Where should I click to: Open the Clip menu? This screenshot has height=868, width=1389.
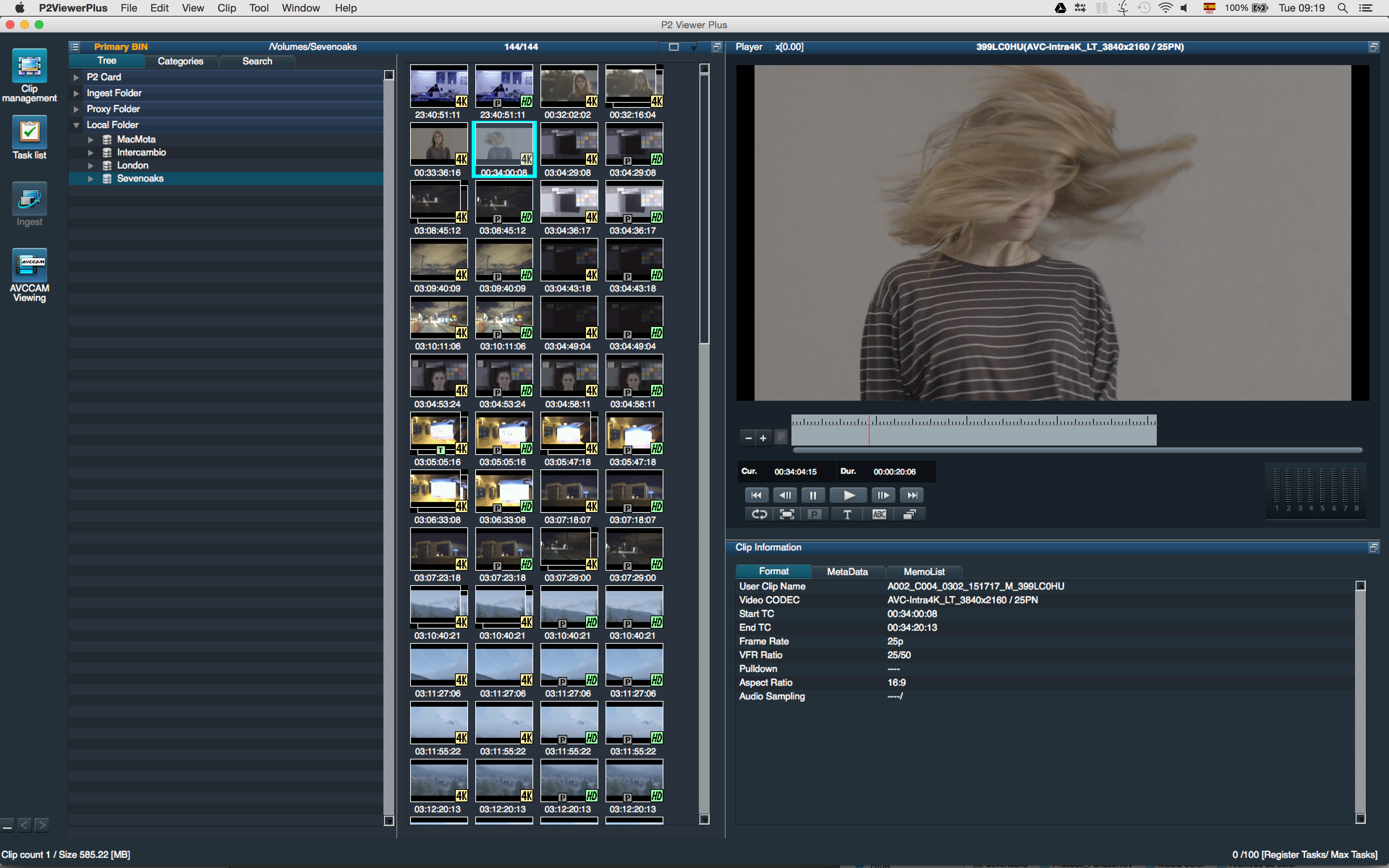(227, 8)
